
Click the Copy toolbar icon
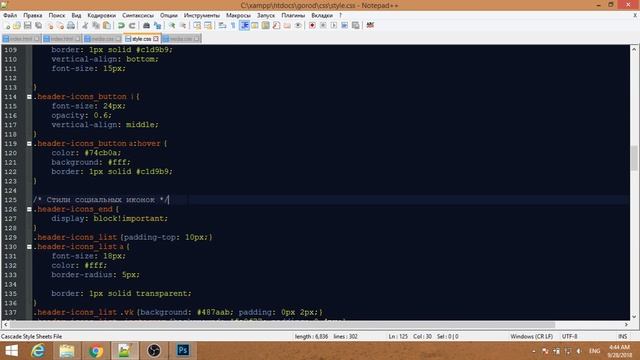pos(96,25)
